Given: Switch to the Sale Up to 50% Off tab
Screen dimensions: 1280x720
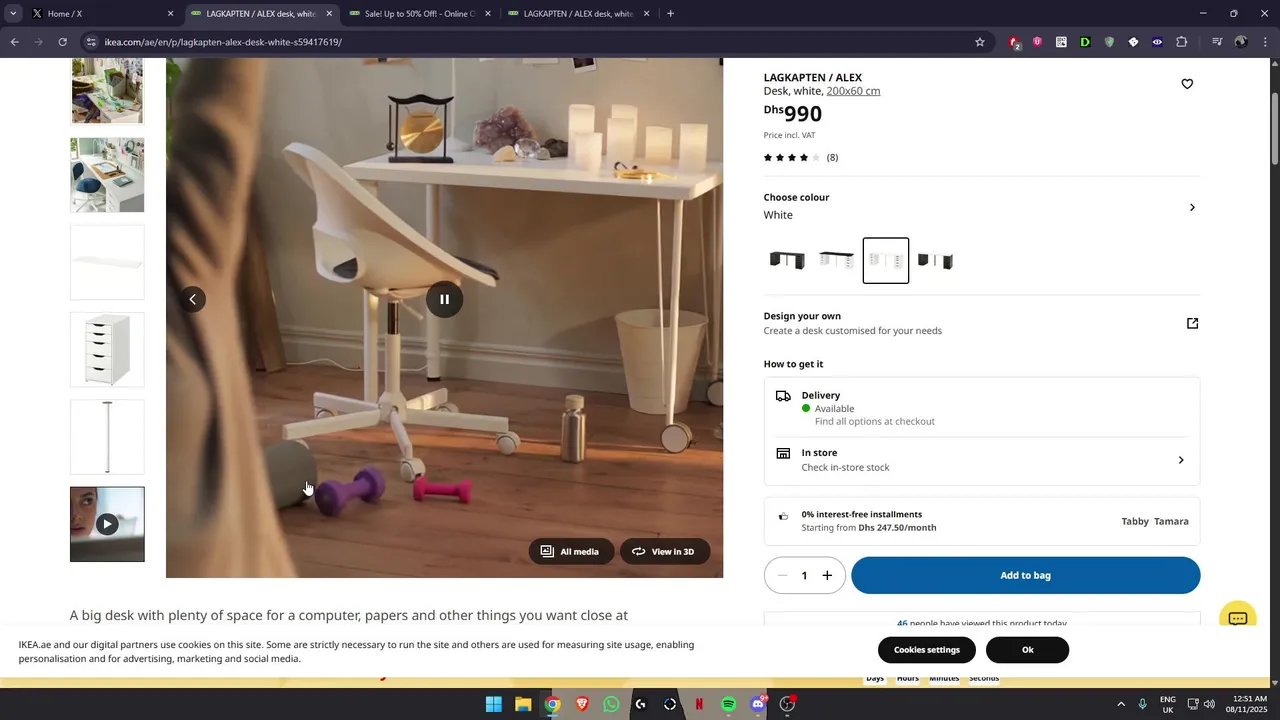Looking at the screenshot, I should tap(420, 14).
